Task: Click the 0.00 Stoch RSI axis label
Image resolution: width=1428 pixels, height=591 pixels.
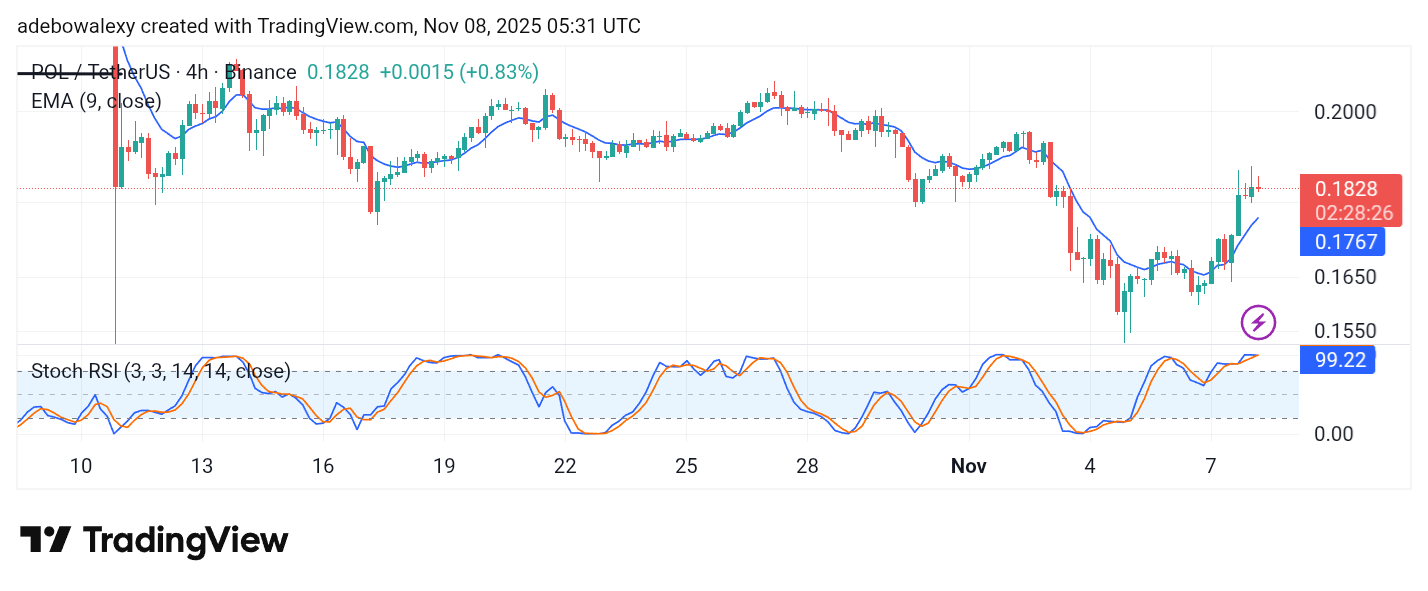Action: [1336, 434]
